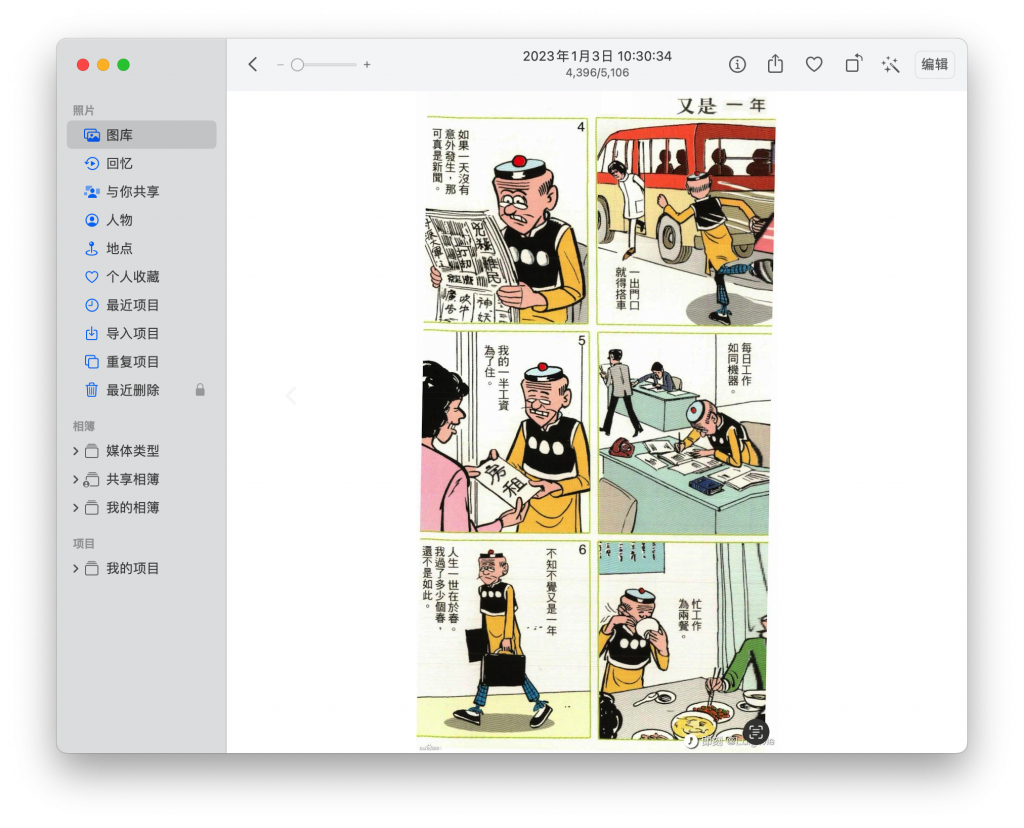Close the Photos window with red button
The width and height of the screenshot is (1024, 828).
(83, 65)
